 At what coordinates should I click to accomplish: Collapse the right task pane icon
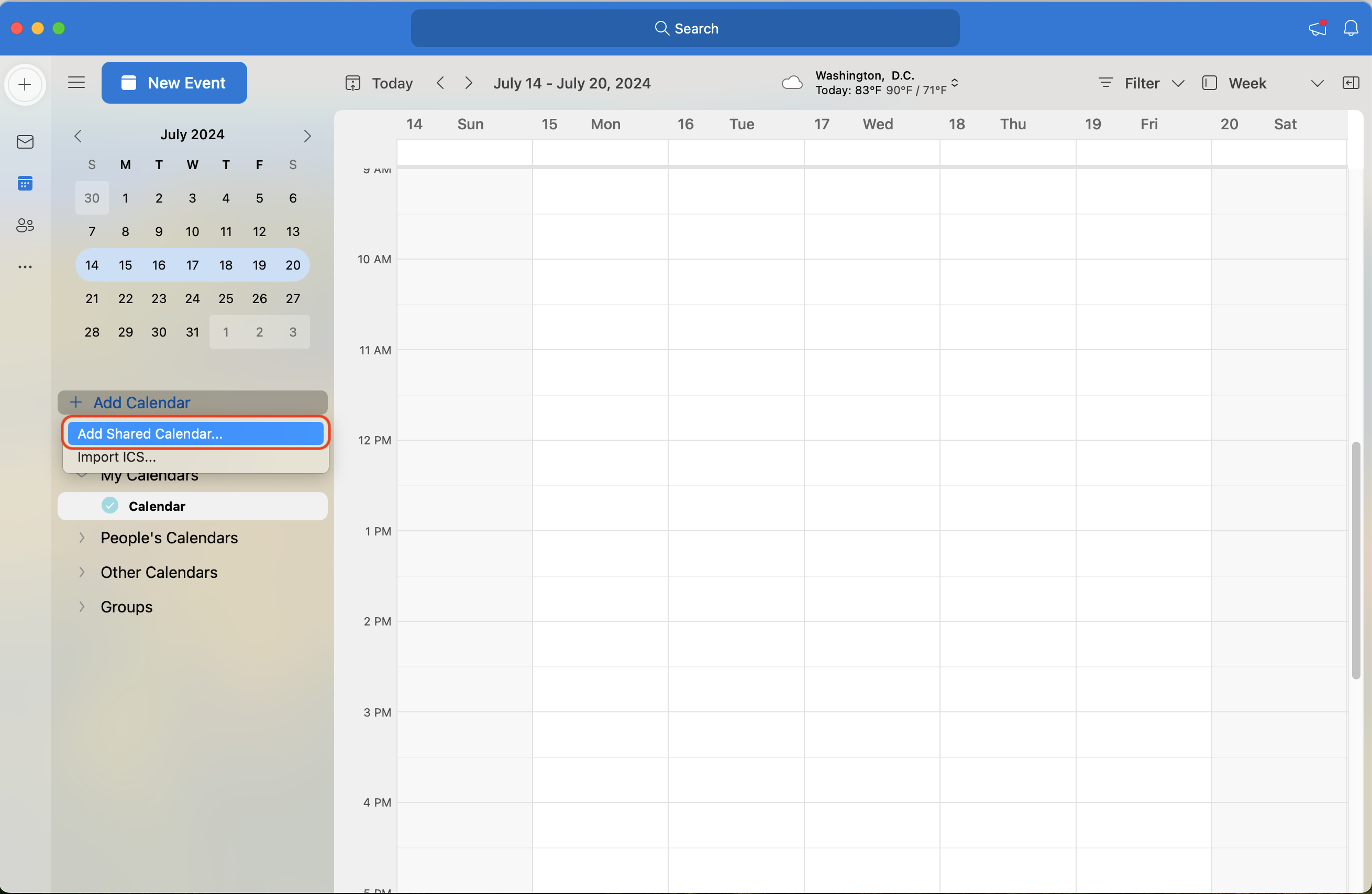pos(1350,83)
